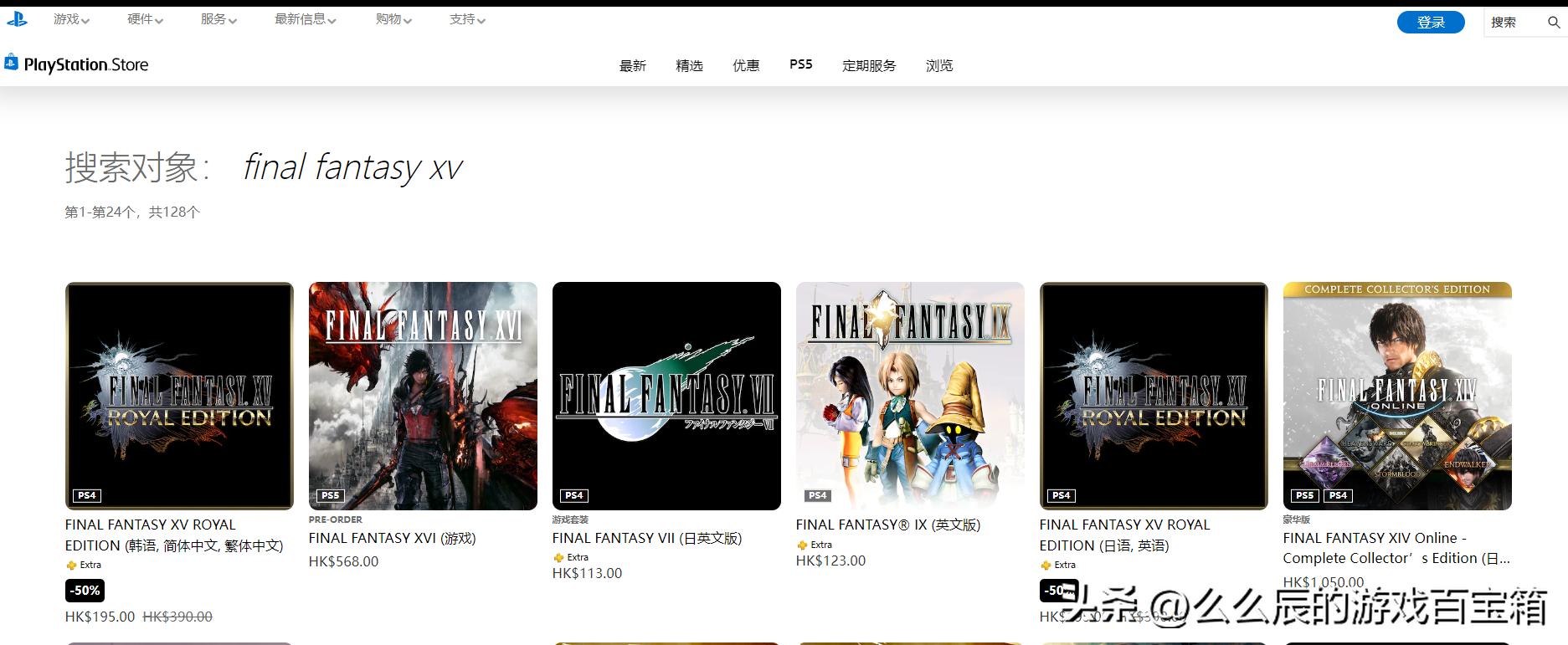This screenshot has height=645, width=1568.
Task: Click FFXV ROYAL EDITION (韩语, 简体中文, 繁体中文) title
Action: pyautogui.click(x=174, y=535)
